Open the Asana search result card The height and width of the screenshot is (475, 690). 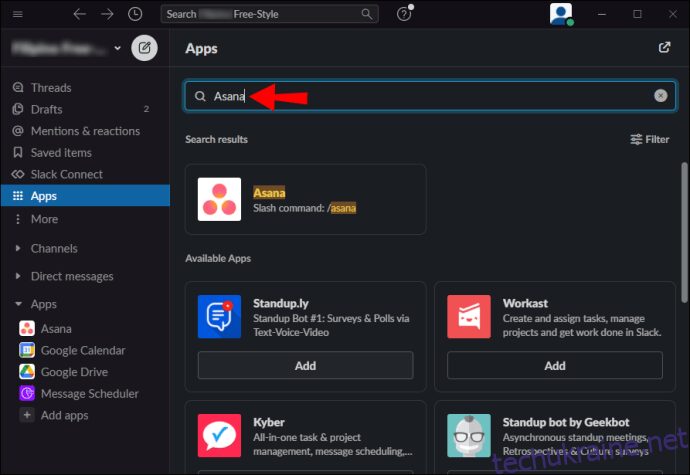click(305, 199)
